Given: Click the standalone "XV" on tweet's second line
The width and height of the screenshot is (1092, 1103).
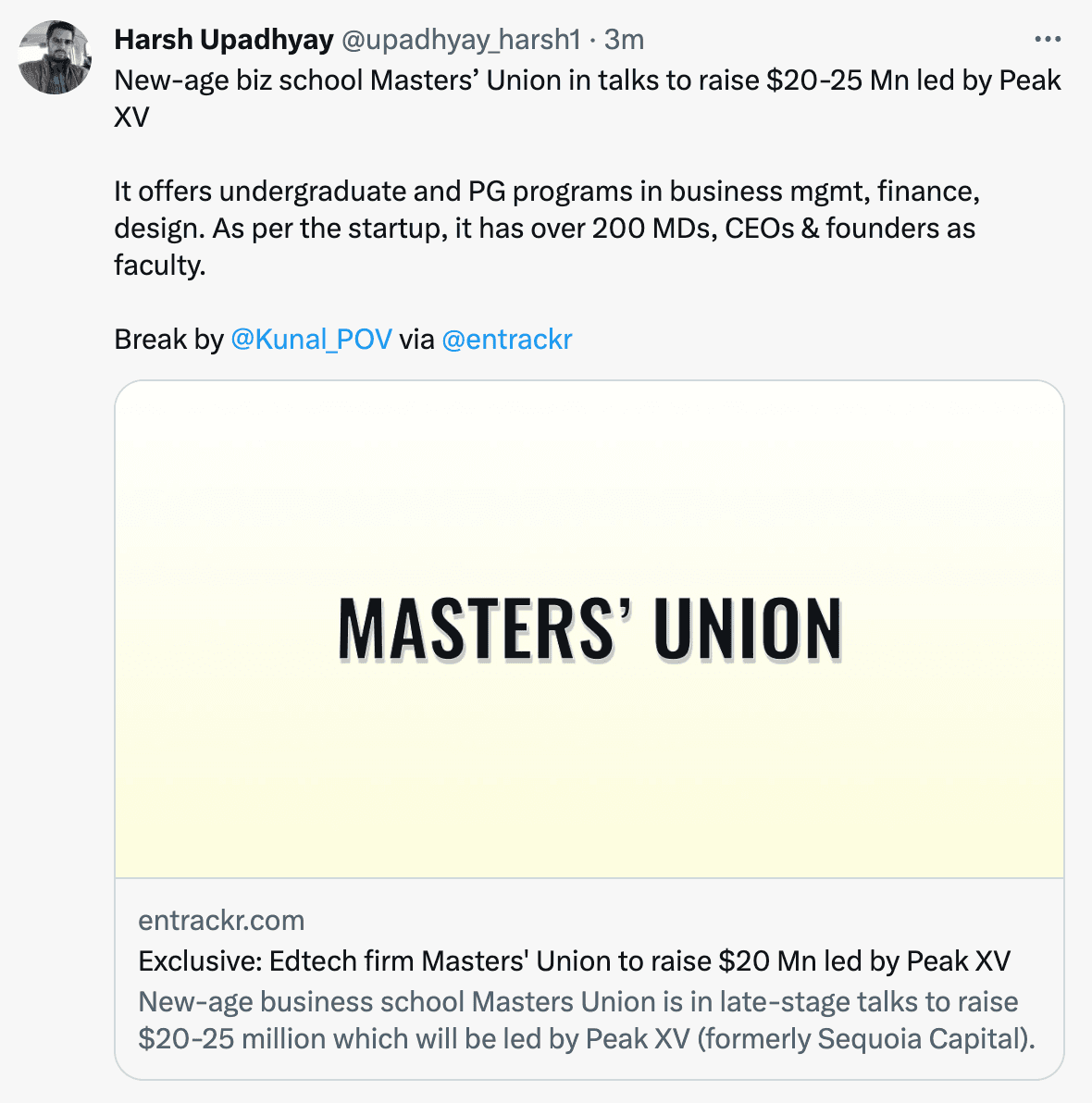Looking at the screenshot, I should pyautogui.click(x=131, y=118).
